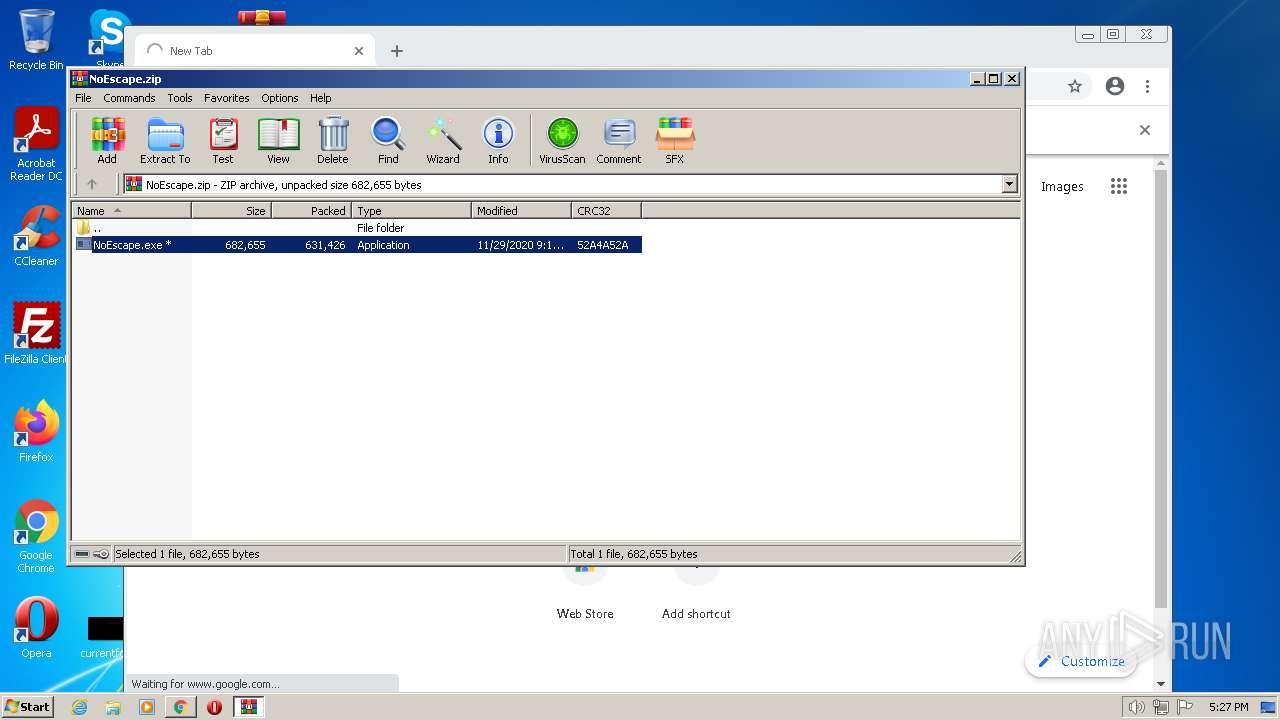The image size is (1280, 720).
Task: Open a new tab in Chrome
Action: pyautogui.click(x=397, y=51)
